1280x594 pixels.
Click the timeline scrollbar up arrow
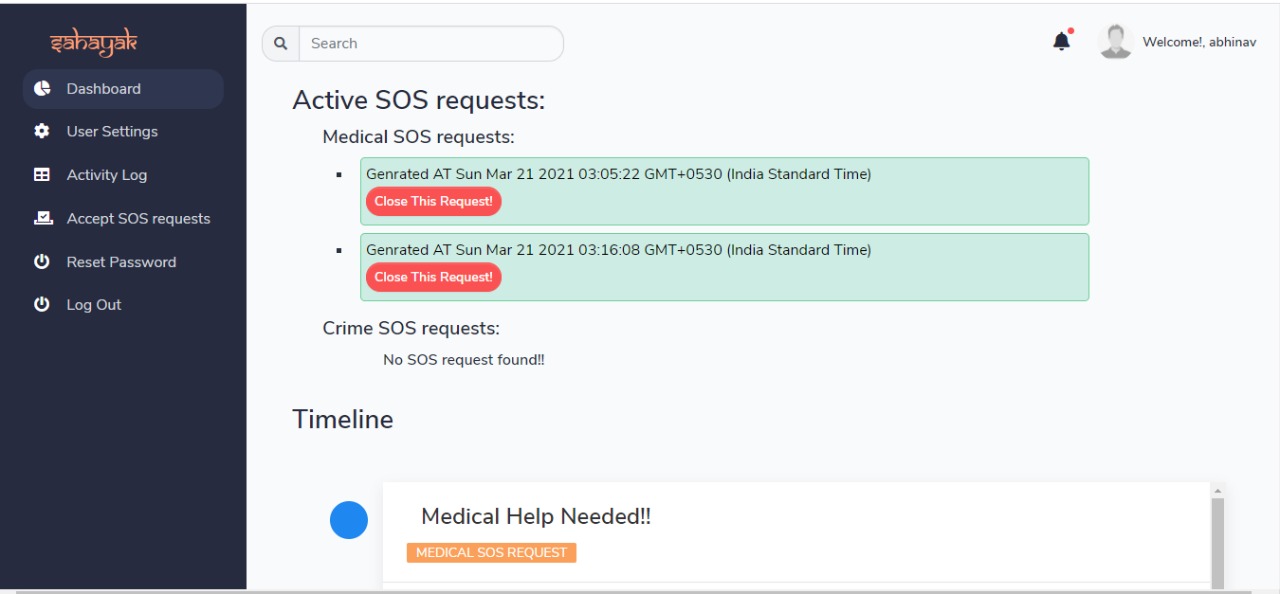click(1217, 491)
